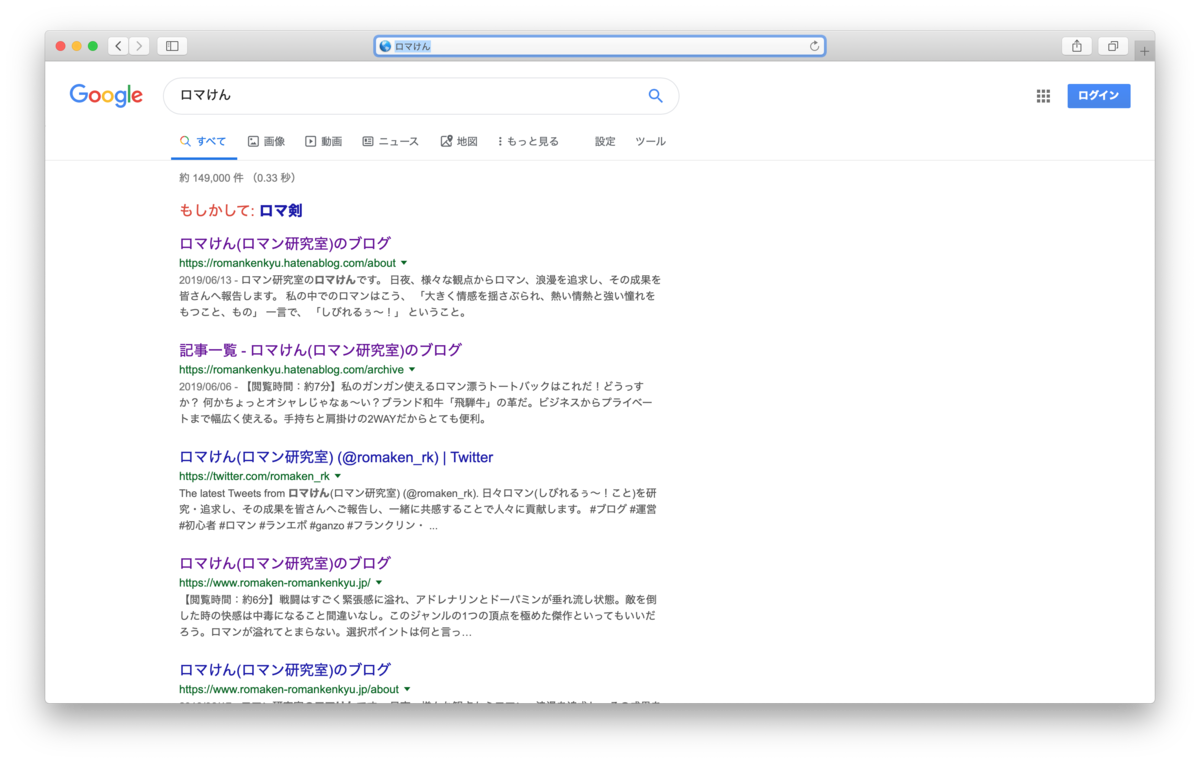Go back with Safari's back arrow
Screen dimensions: 1200x763
click(118, 46)
